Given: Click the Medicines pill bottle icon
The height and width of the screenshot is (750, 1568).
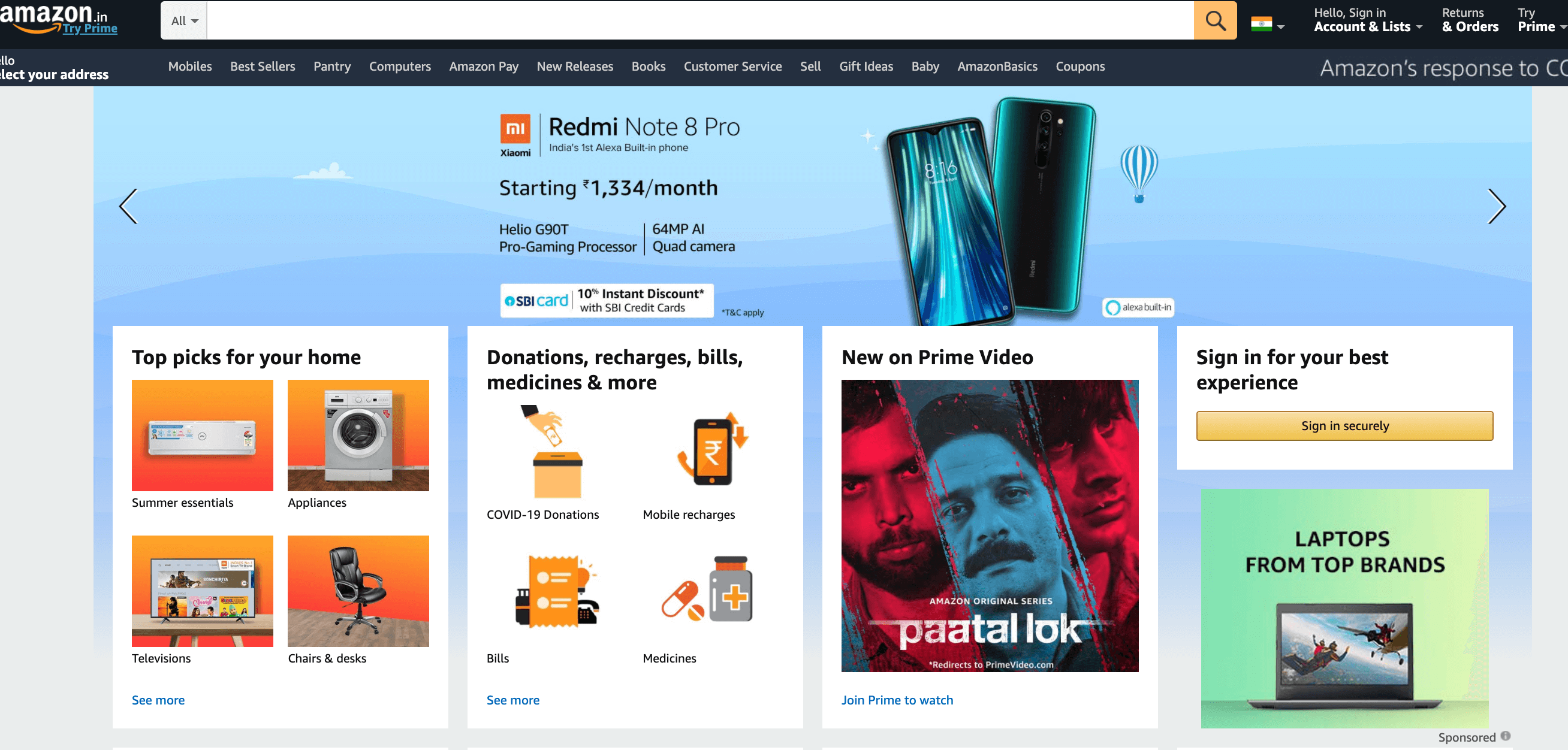Looking at the screenshot, I should tap(707, 589).
